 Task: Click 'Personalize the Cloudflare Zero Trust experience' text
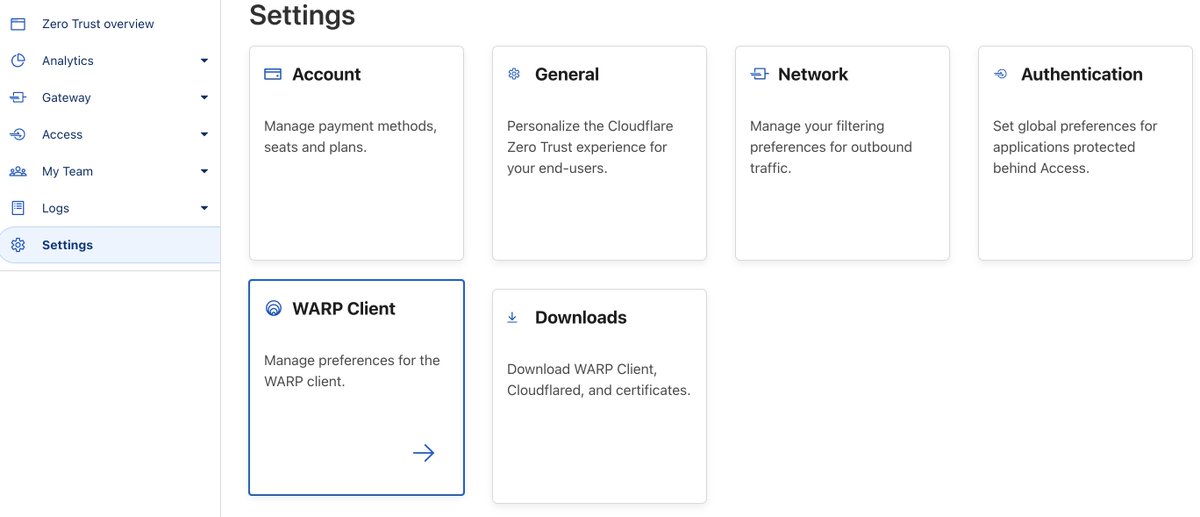click(590, 147)
